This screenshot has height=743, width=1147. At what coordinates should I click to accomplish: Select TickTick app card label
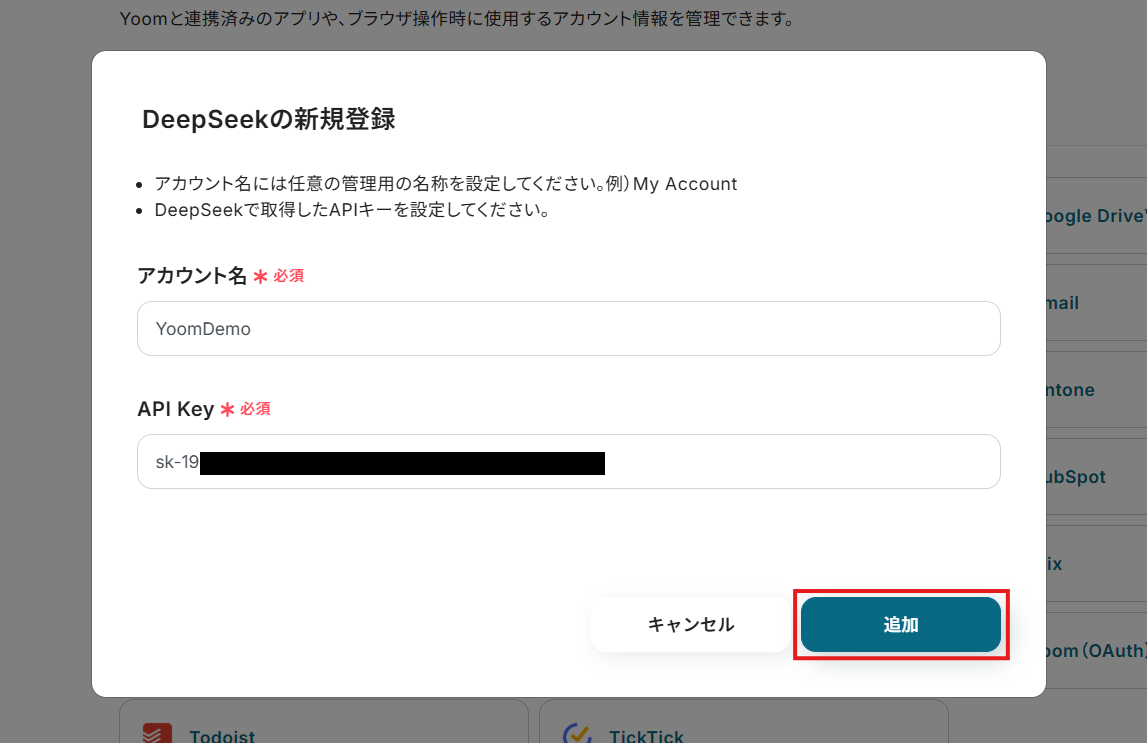[646, 736]
